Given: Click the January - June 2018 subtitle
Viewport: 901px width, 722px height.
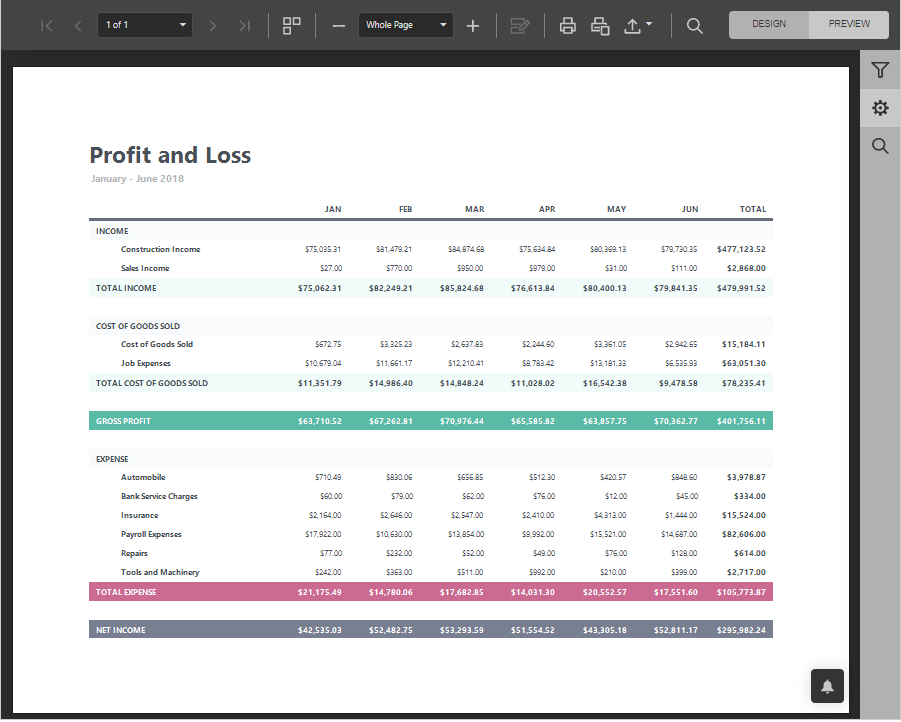Looking at the screenshot, I should pyautogui.click(x=137, y=179).
